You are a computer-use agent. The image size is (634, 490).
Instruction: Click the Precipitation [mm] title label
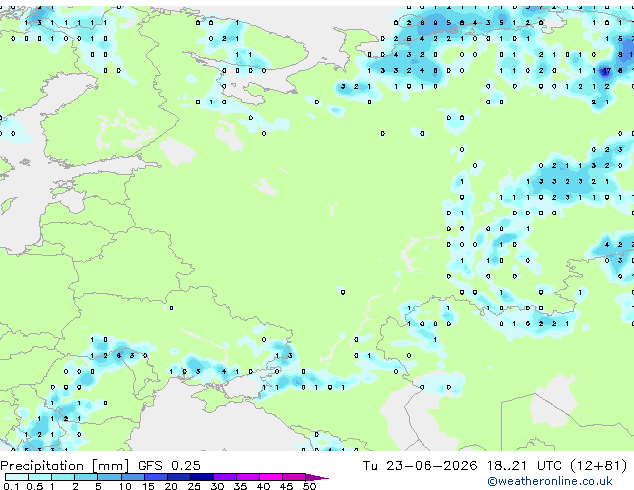coord(65,466)
